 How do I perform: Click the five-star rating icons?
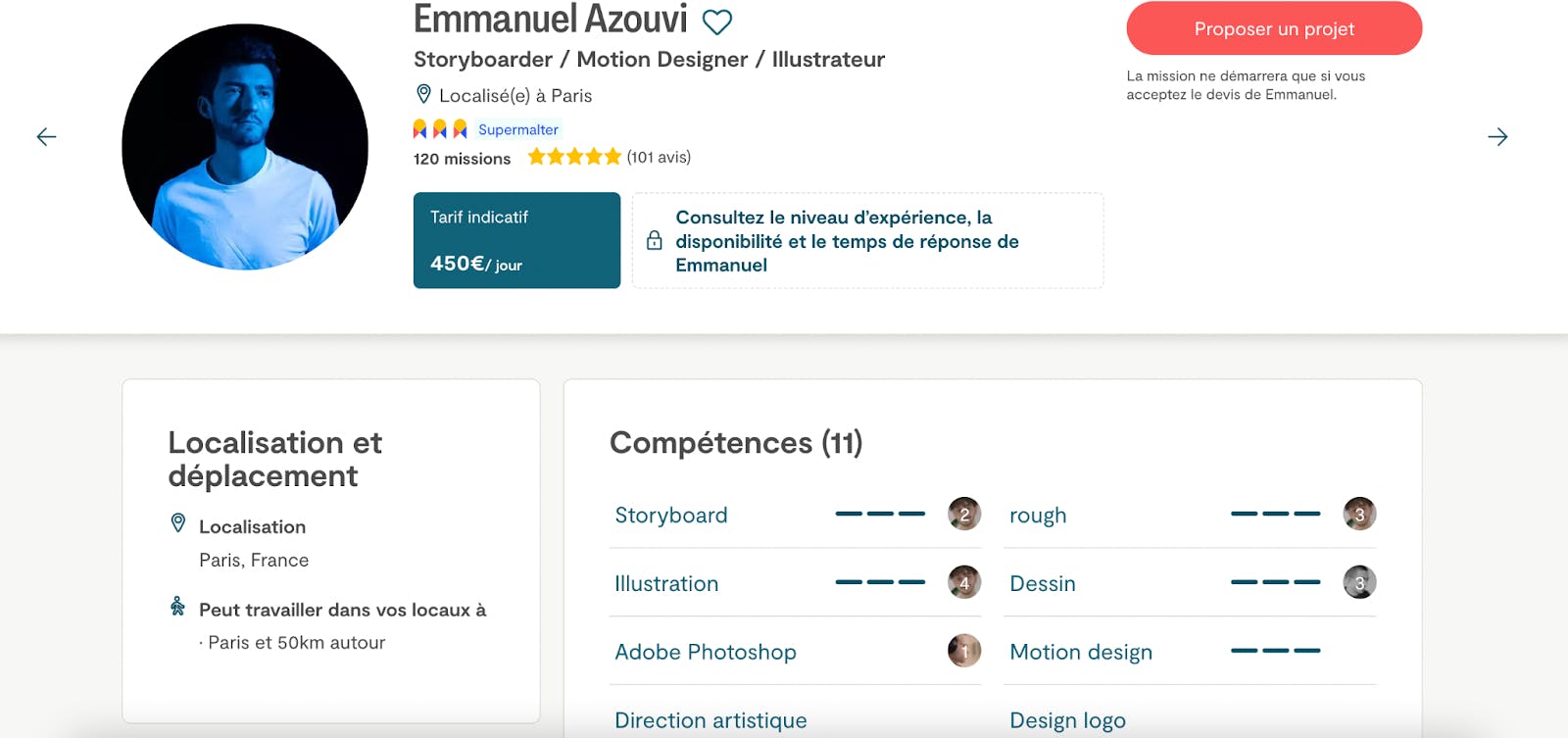point(574,156)
